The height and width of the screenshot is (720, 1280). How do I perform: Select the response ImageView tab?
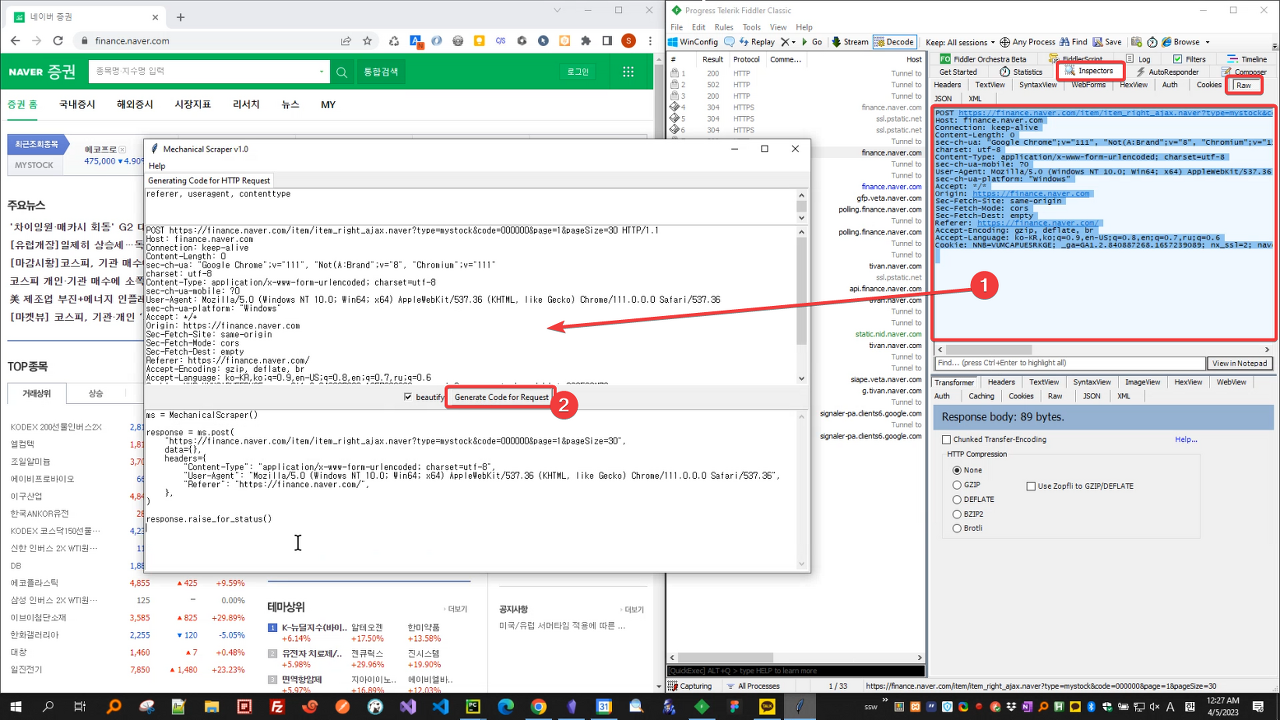pos(1142,382)
